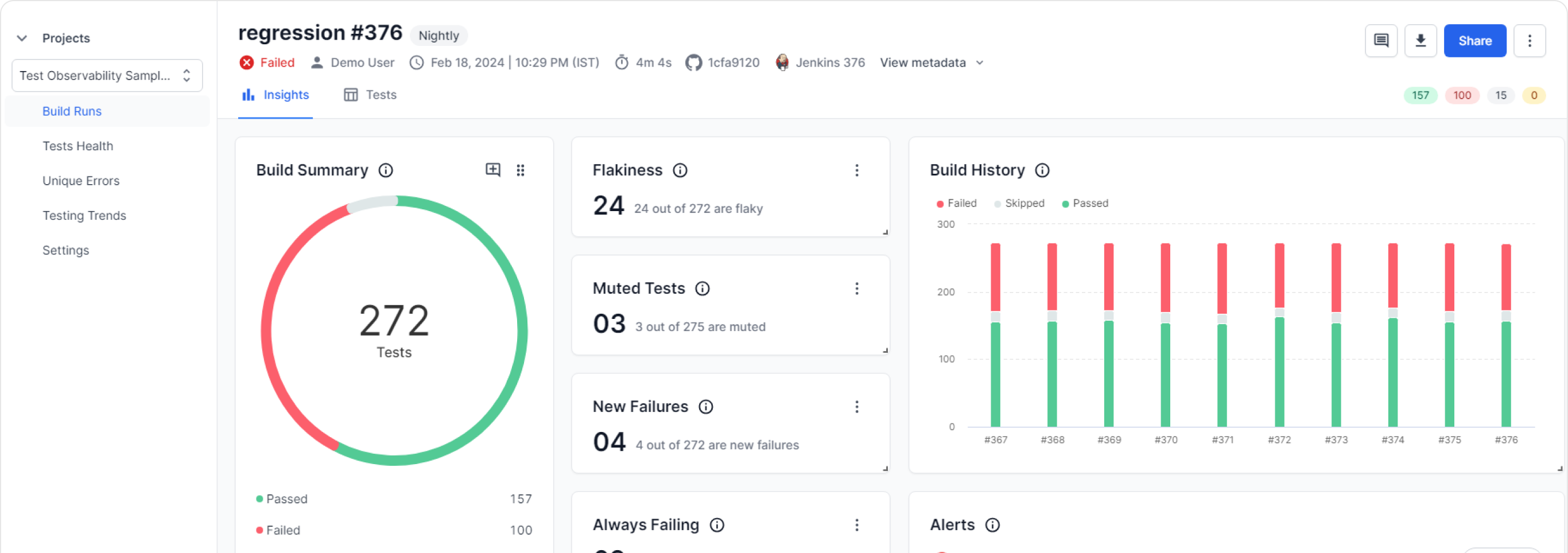Viewport: 1568px width, 553px height.
Task: Toggle Failed series in Build History legend
Action: click(x=956, y=203)
